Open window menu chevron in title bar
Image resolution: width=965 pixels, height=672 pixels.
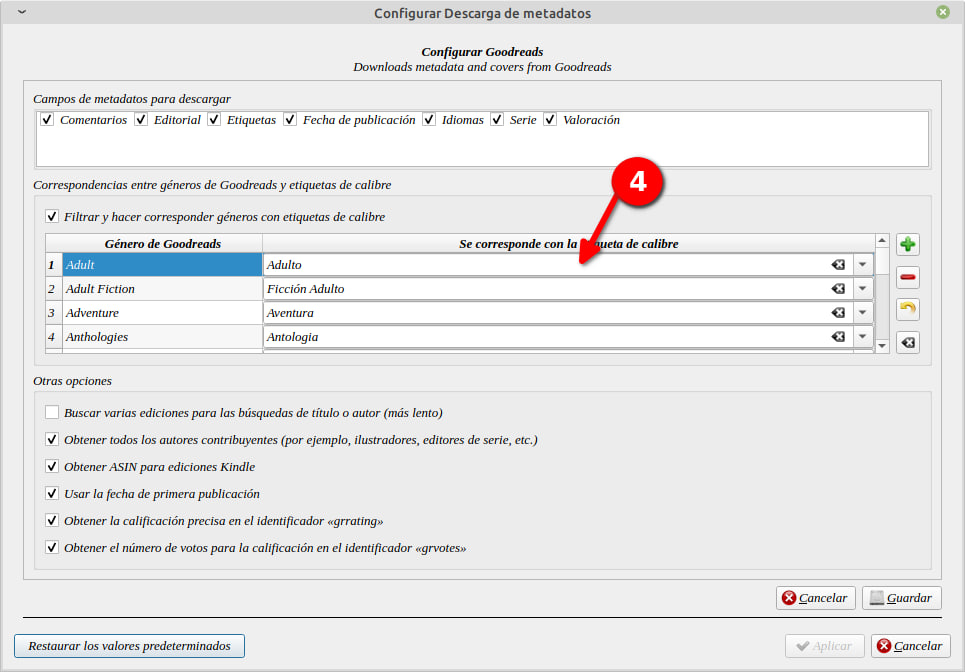[22, 12]
